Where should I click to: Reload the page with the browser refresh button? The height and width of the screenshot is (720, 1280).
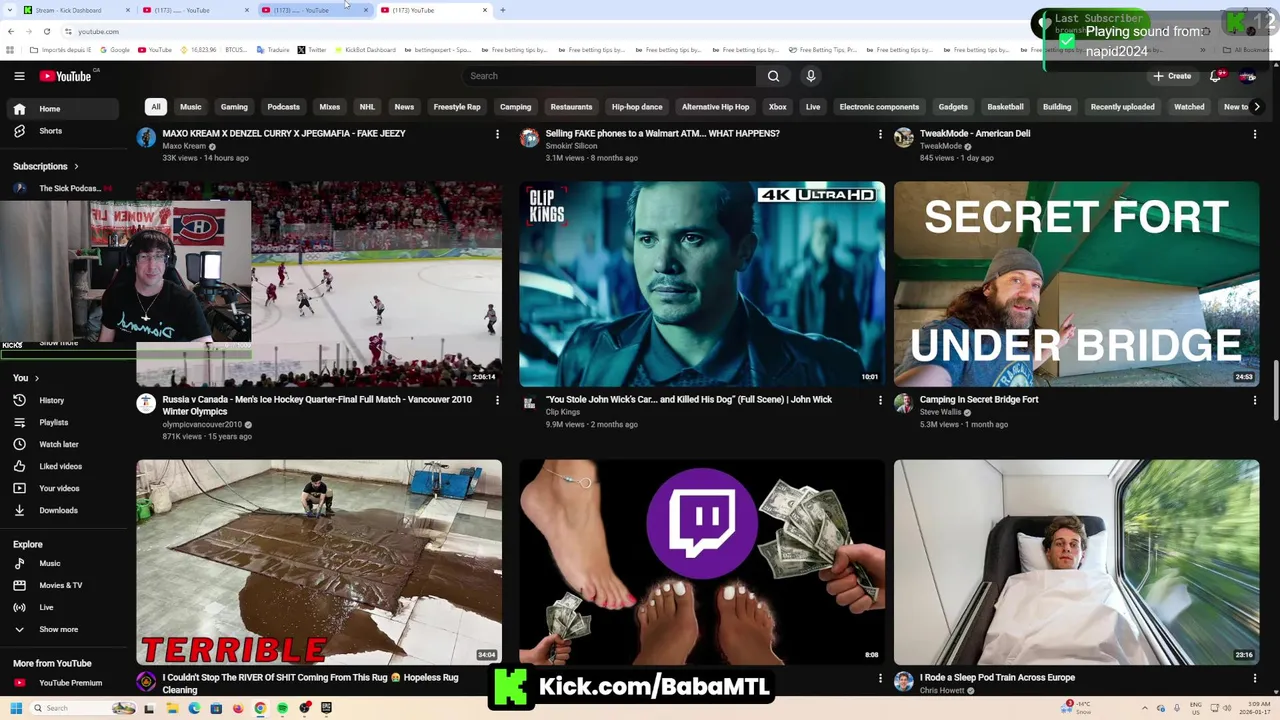pos(46,31)
